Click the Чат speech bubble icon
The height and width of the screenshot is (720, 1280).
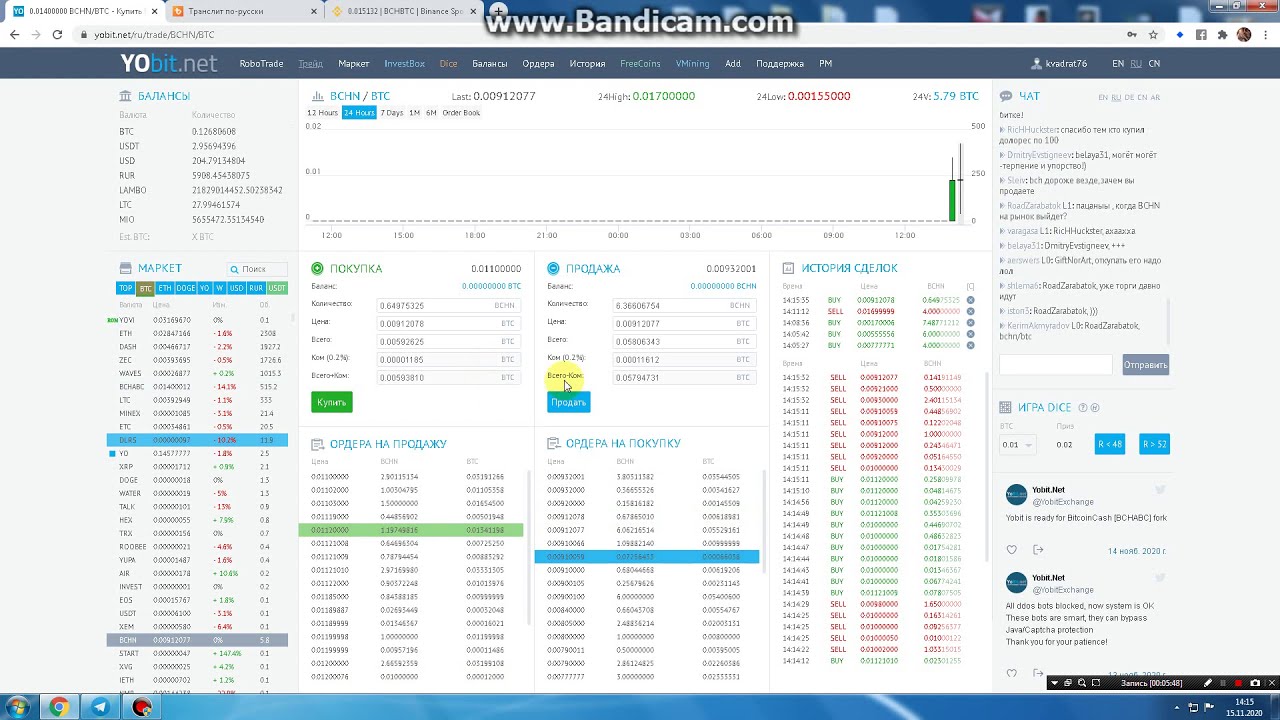click(x=1006, y=96)
